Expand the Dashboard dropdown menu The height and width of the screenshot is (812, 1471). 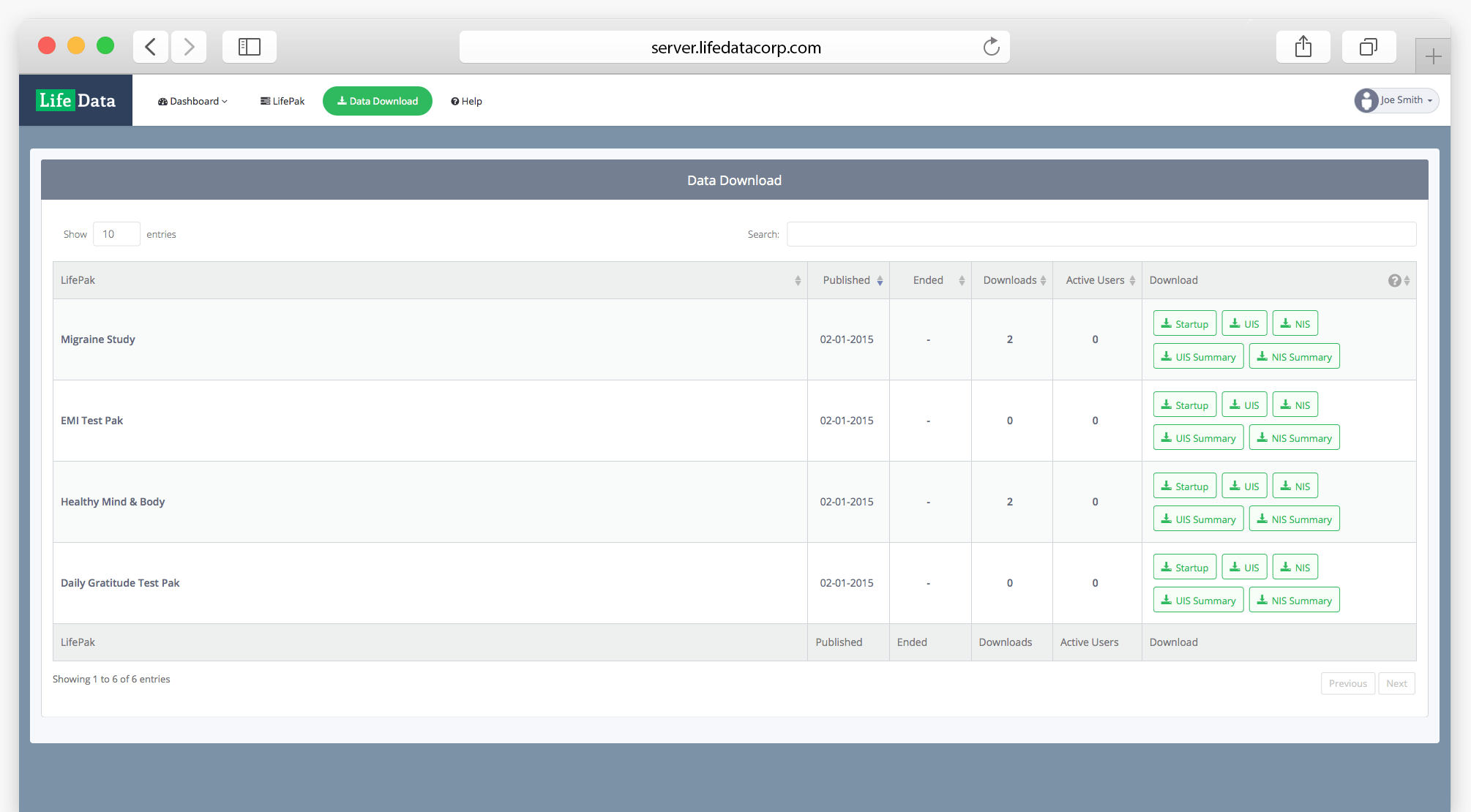coord(192,101)
